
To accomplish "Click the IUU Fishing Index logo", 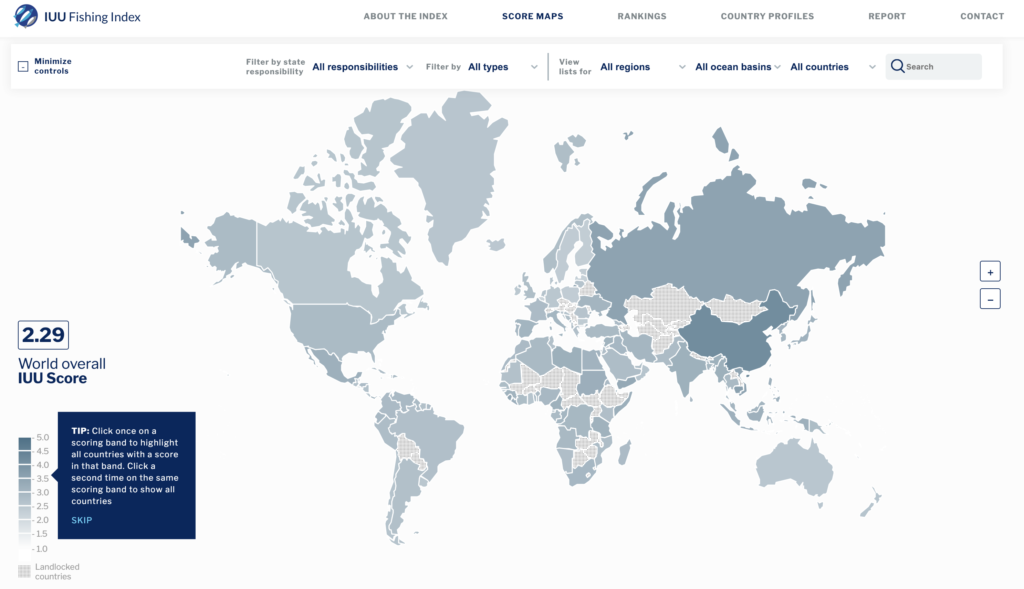I will [77, 16].
